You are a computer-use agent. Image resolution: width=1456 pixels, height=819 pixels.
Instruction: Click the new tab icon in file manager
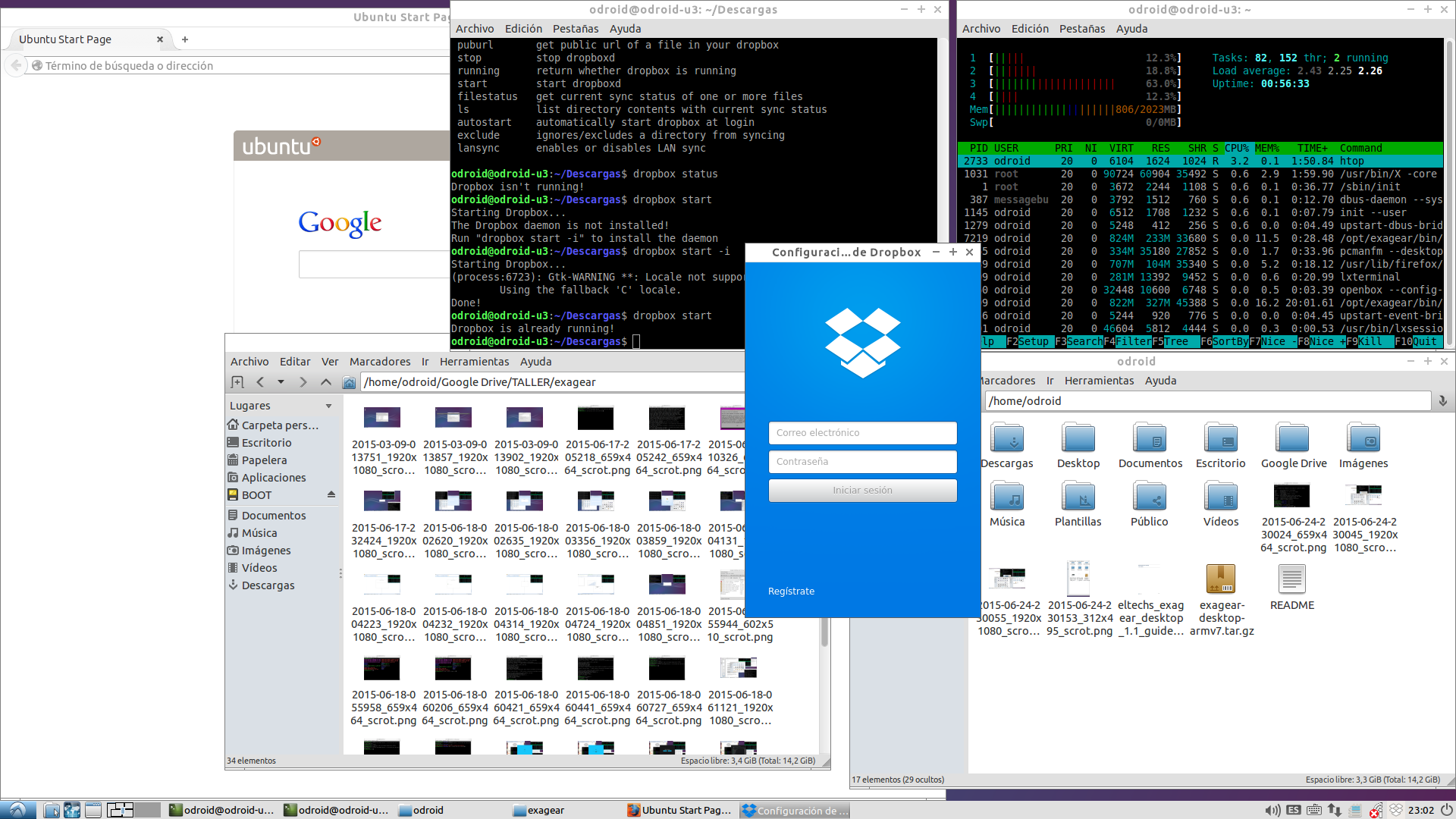[x=237, y=382]
